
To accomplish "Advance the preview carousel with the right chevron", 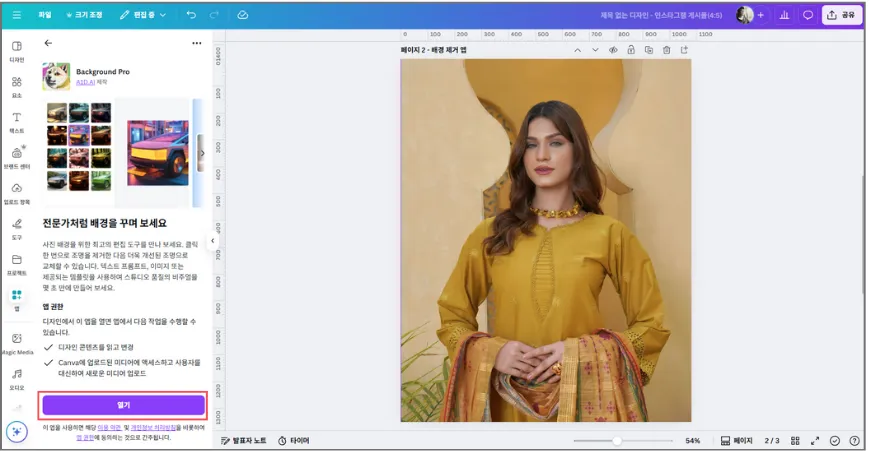I will (202, 153).
